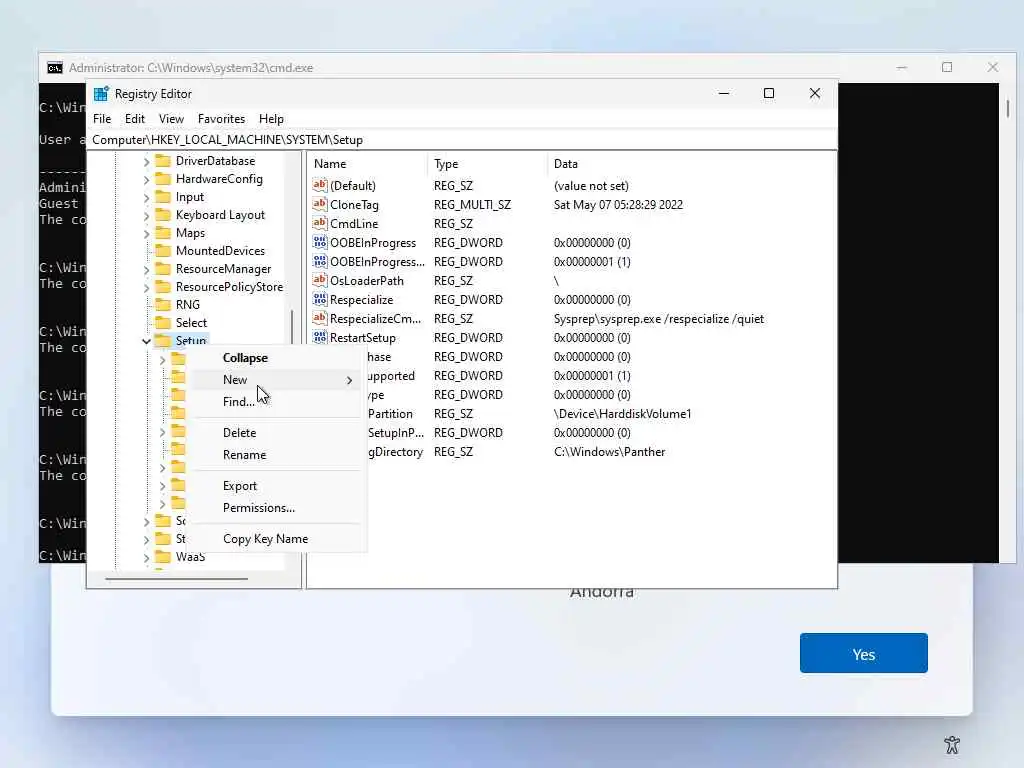Maximize the Registry Editor window
The width and height of the screenshot is (1024, 768).
(x=769, y=93)
